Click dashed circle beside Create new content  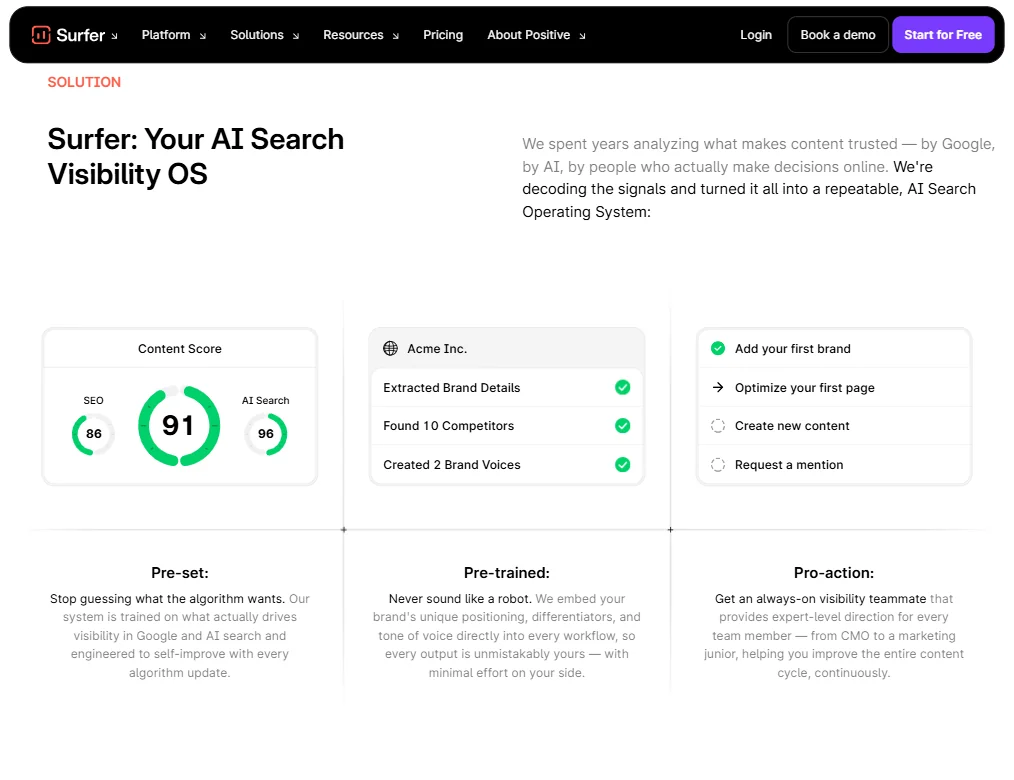tap(718, 426)
